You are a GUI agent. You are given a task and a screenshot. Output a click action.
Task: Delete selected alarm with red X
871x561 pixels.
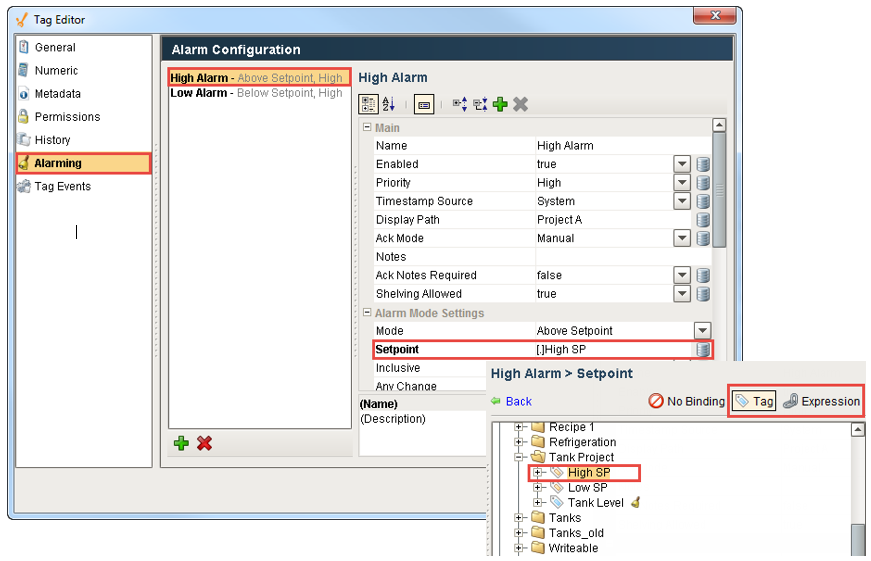coord(204,443)
